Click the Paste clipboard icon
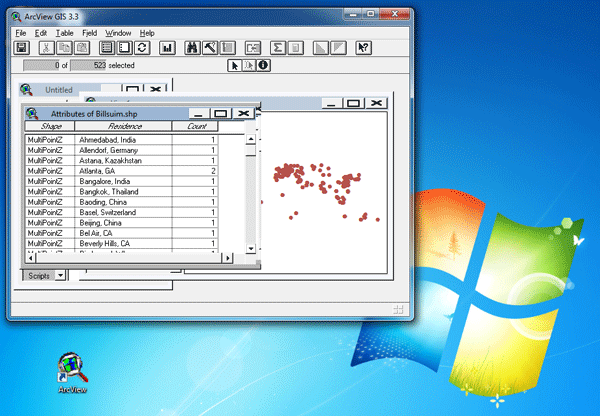This screenshot has width=600, height=416. (x=82, y=48)
